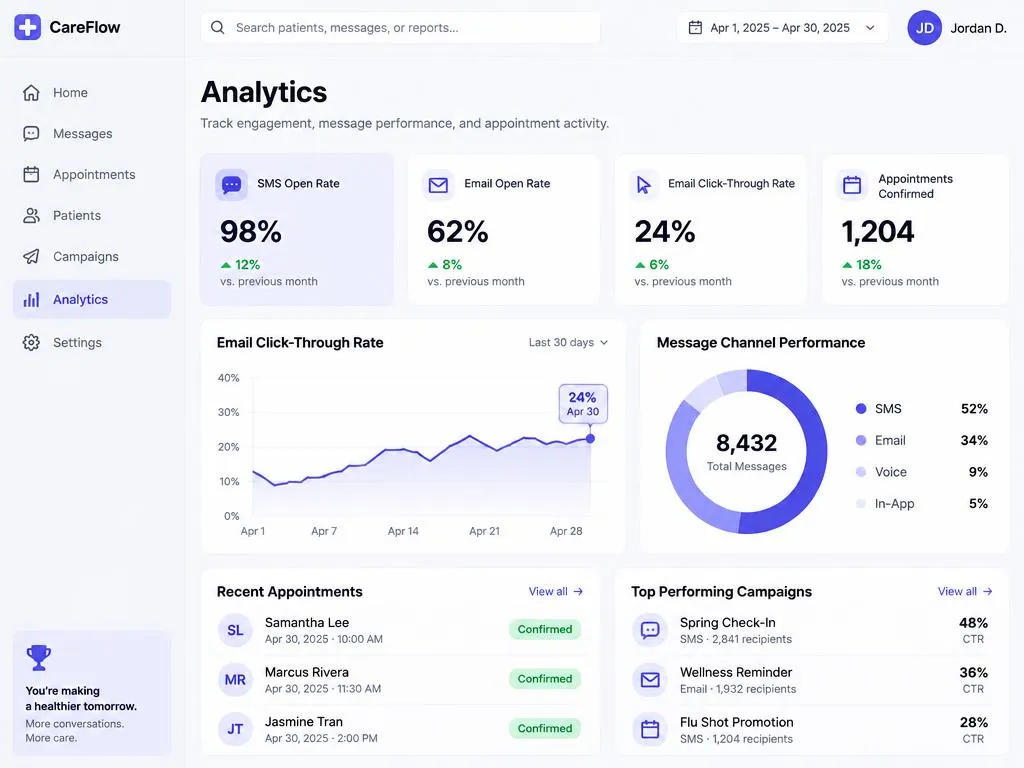Click the Email legend color dot
The height and width of the screenshot is (768, 1024).
[x=861, y=440]
